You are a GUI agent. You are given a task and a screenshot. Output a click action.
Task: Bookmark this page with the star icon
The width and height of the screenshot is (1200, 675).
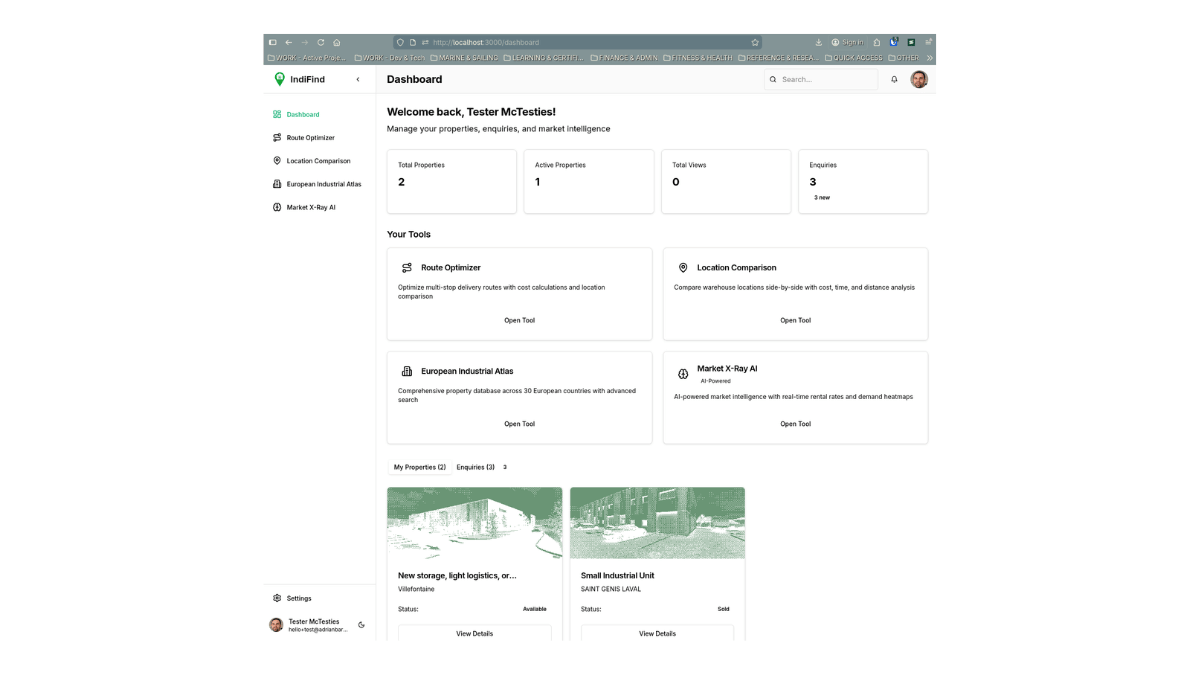click(x=755, y=42)
